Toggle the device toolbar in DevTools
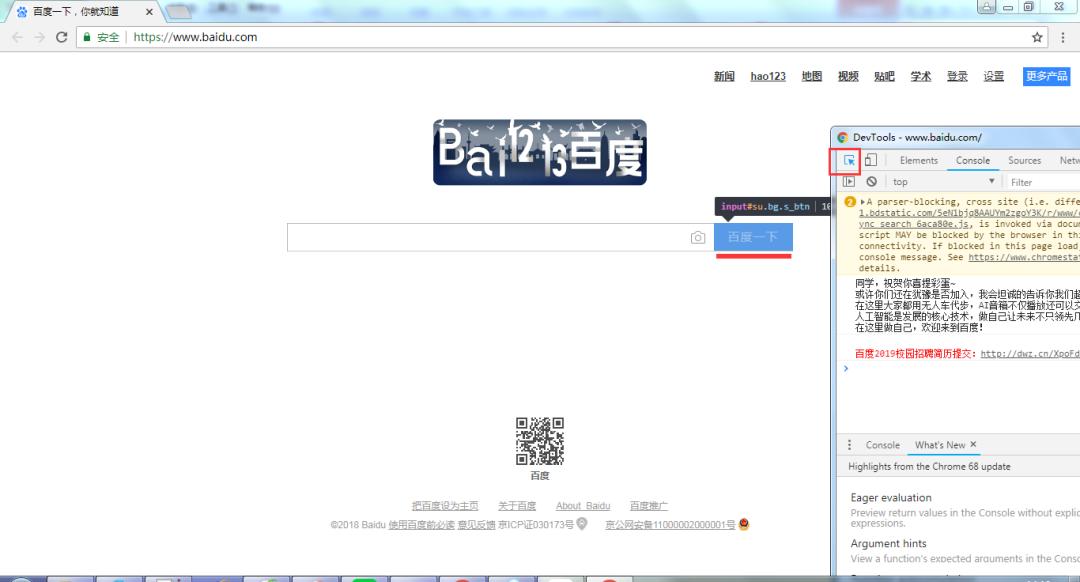Viewport: 1080px width, 582px height. tap(871, 159)
